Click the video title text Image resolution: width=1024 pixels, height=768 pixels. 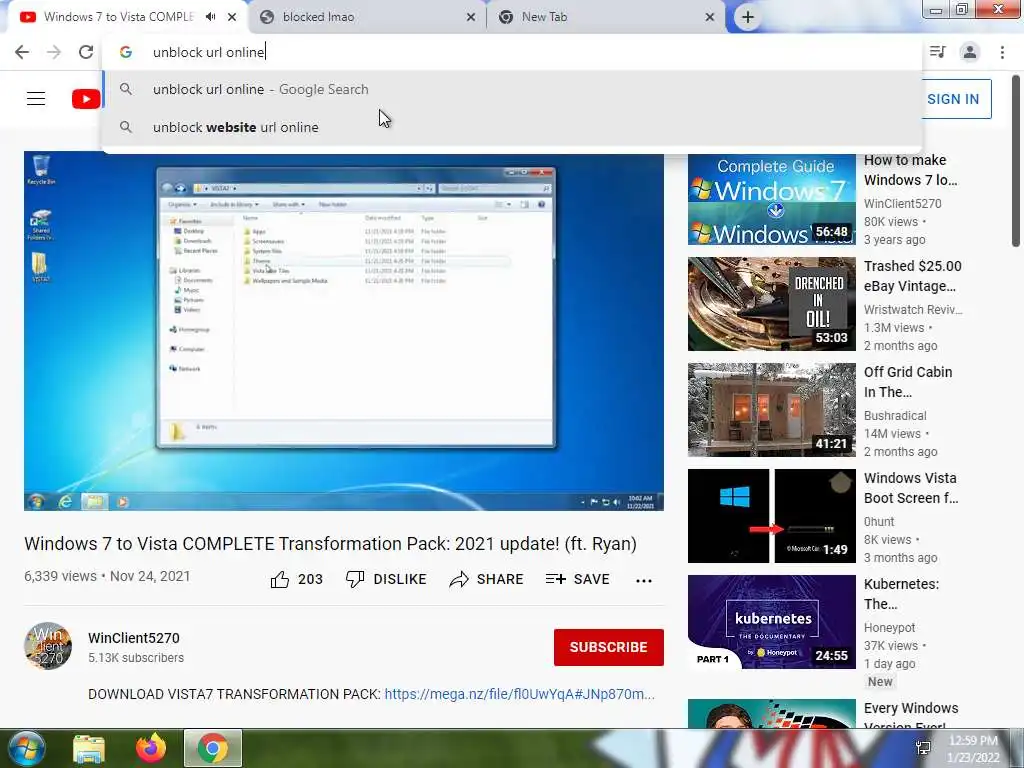pyautogui.click(x=330, y=543)
